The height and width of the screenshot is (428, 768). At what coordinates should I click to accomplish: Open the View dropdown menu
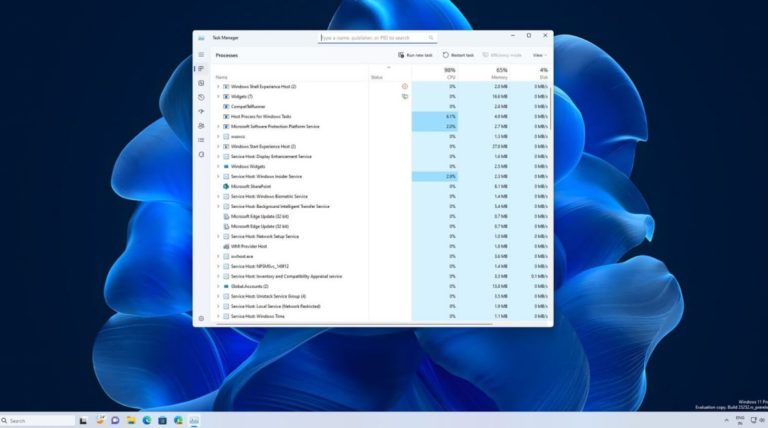pyautogui.click(x=538, y=55)
